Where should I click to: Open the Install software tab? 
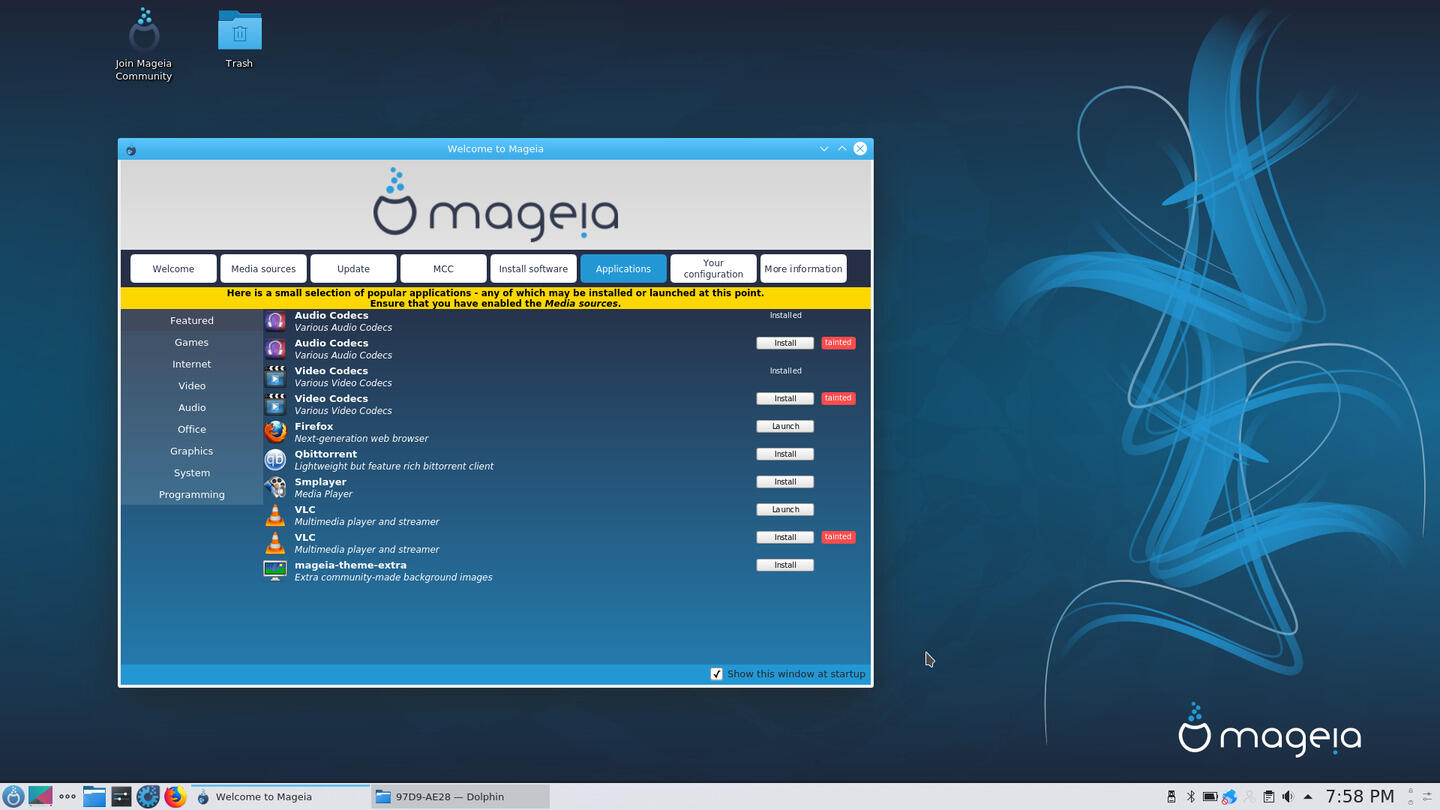(533, 269)
